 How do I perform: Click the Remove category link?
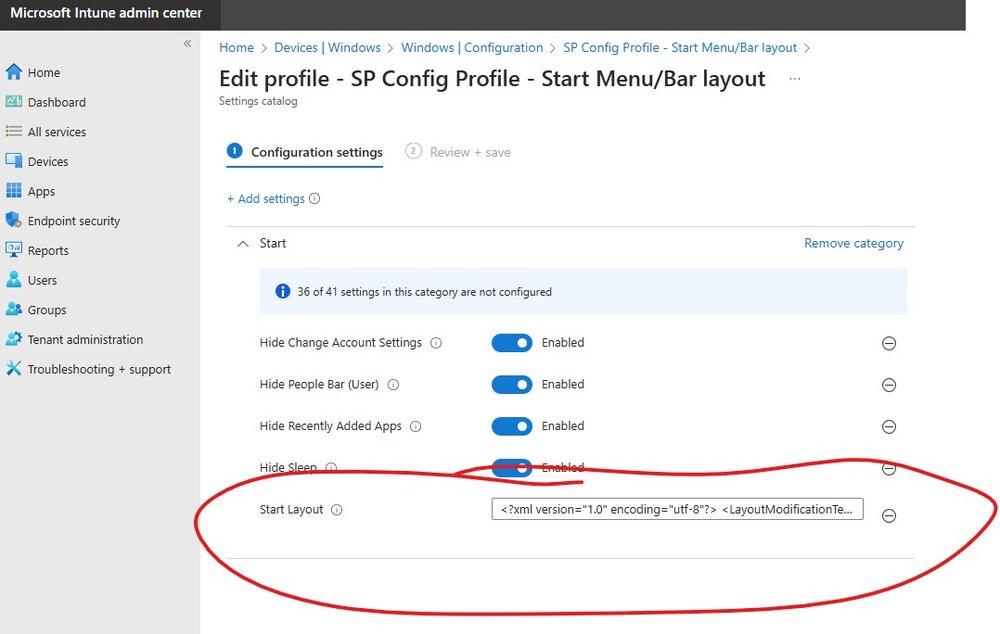click(853, 243)
